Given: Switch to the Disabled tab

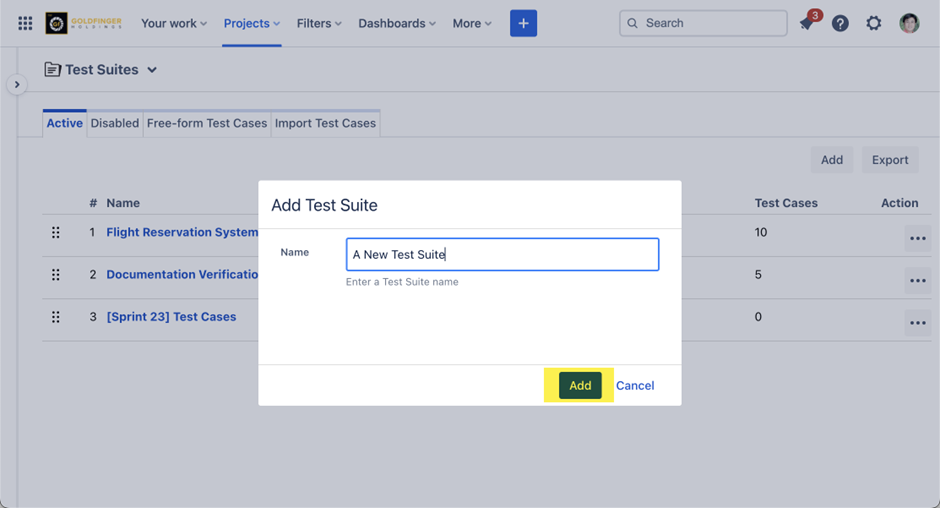Looking at the screenshot, I should pyautogui.click(x=115, y=123).
